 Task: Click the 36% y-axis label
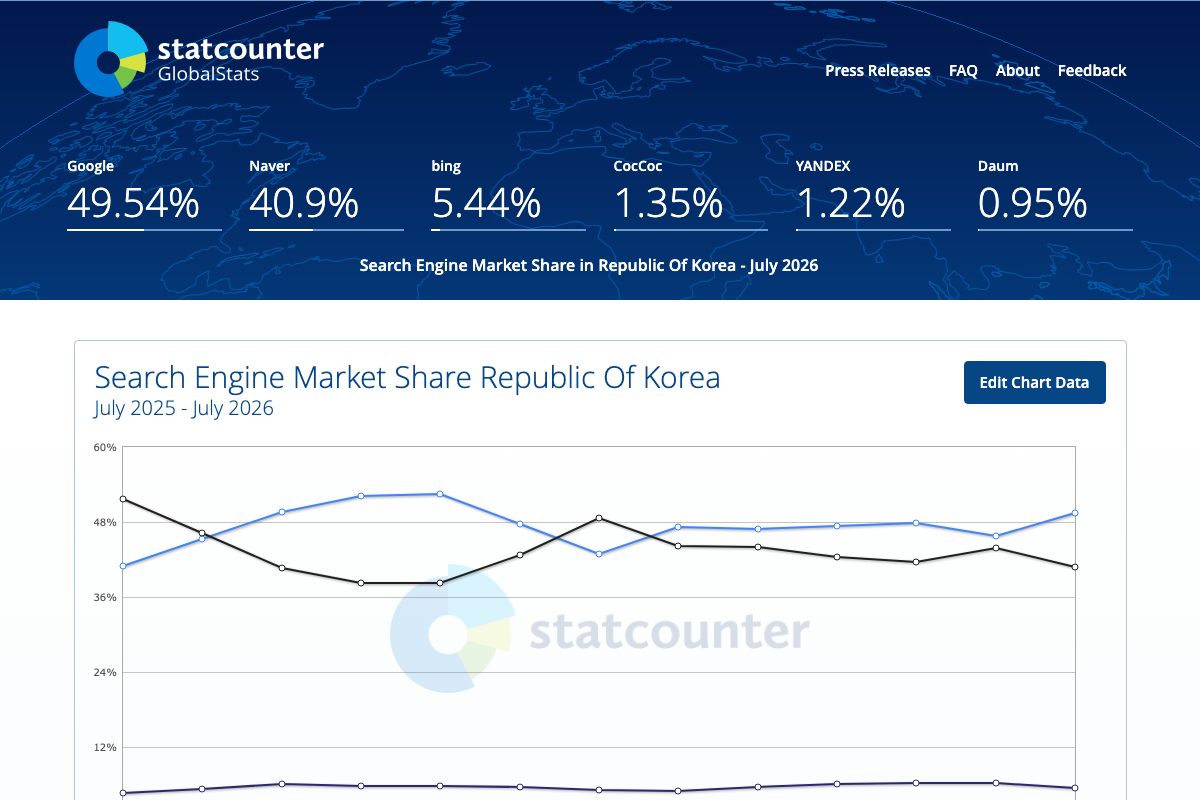(x=106, y=597)
